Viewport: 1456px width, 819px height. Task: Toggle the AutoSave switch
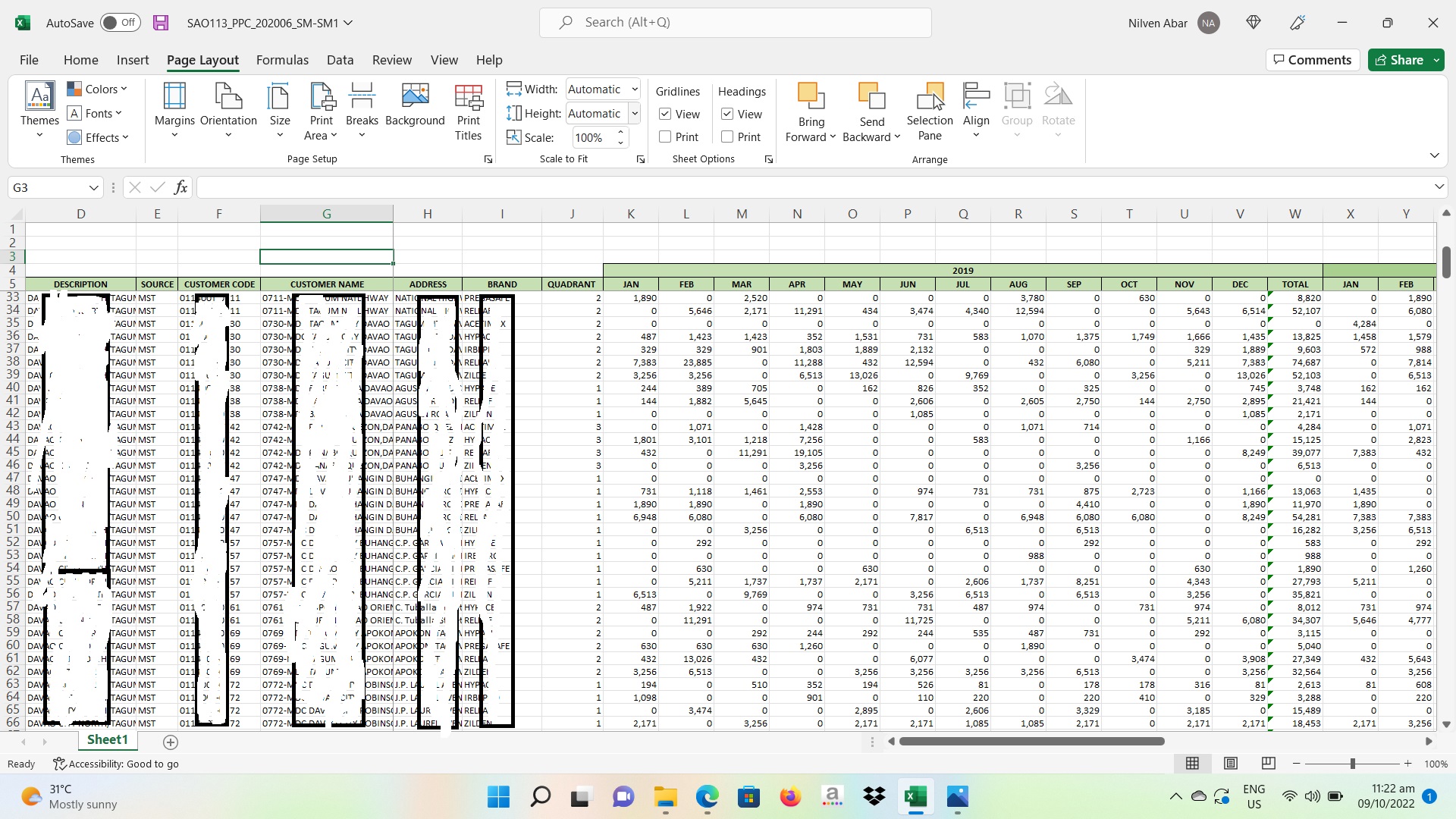(121, 23)
